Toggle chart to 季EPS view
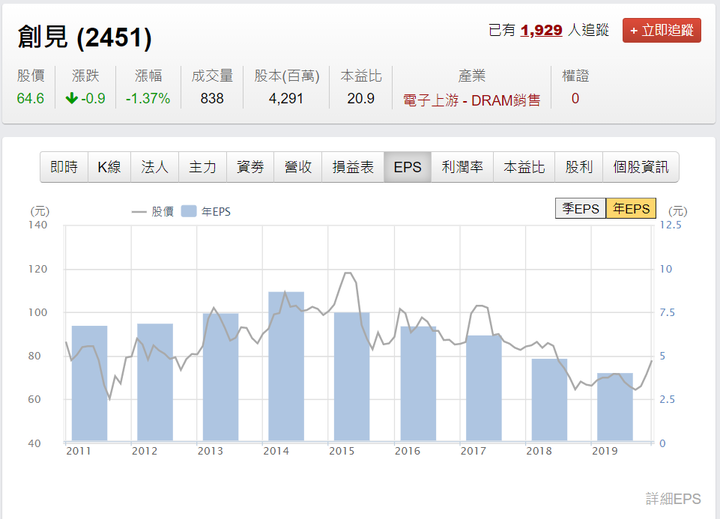 pyautogui.click(x=580, y=209)
